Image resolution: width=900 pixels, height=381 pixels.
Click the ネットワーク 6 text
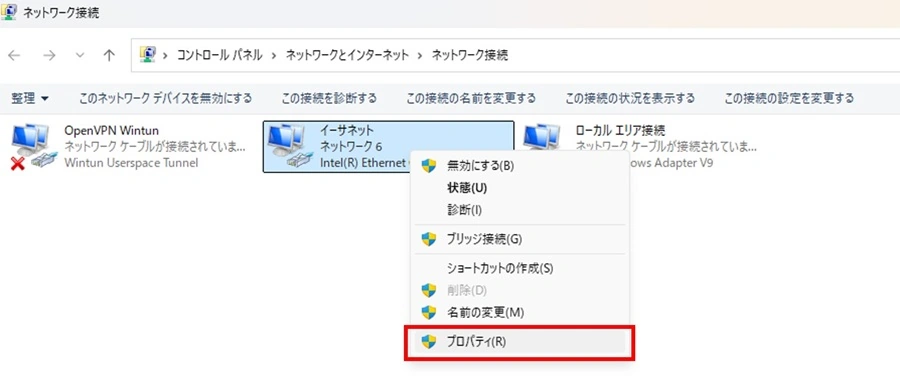pos(351,147)
